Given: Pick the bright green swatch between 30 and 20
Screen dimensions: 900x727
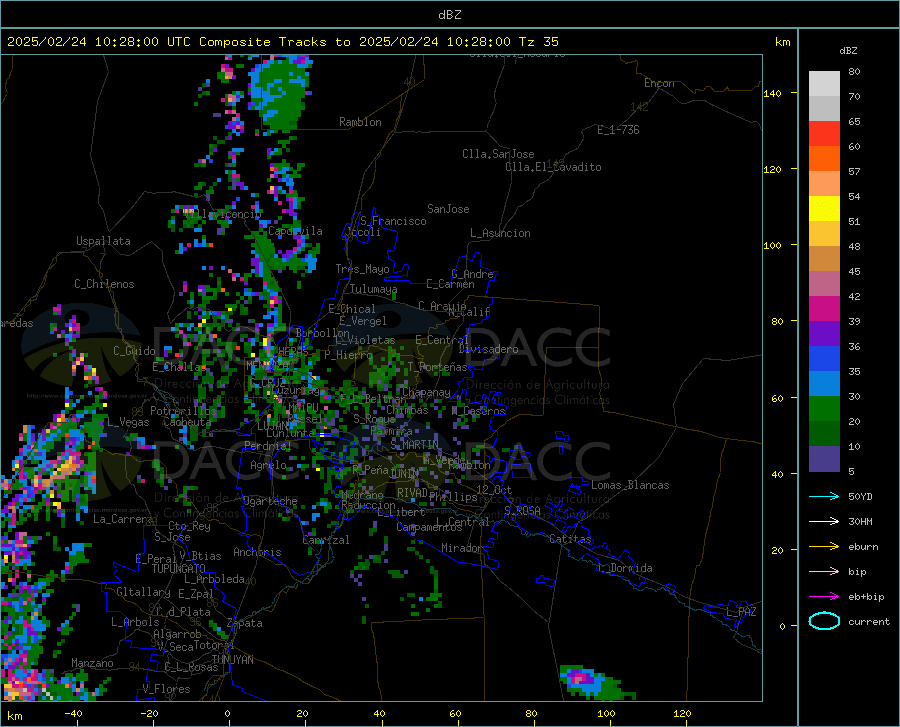Looking at the screenshot, I should (824, 409).
